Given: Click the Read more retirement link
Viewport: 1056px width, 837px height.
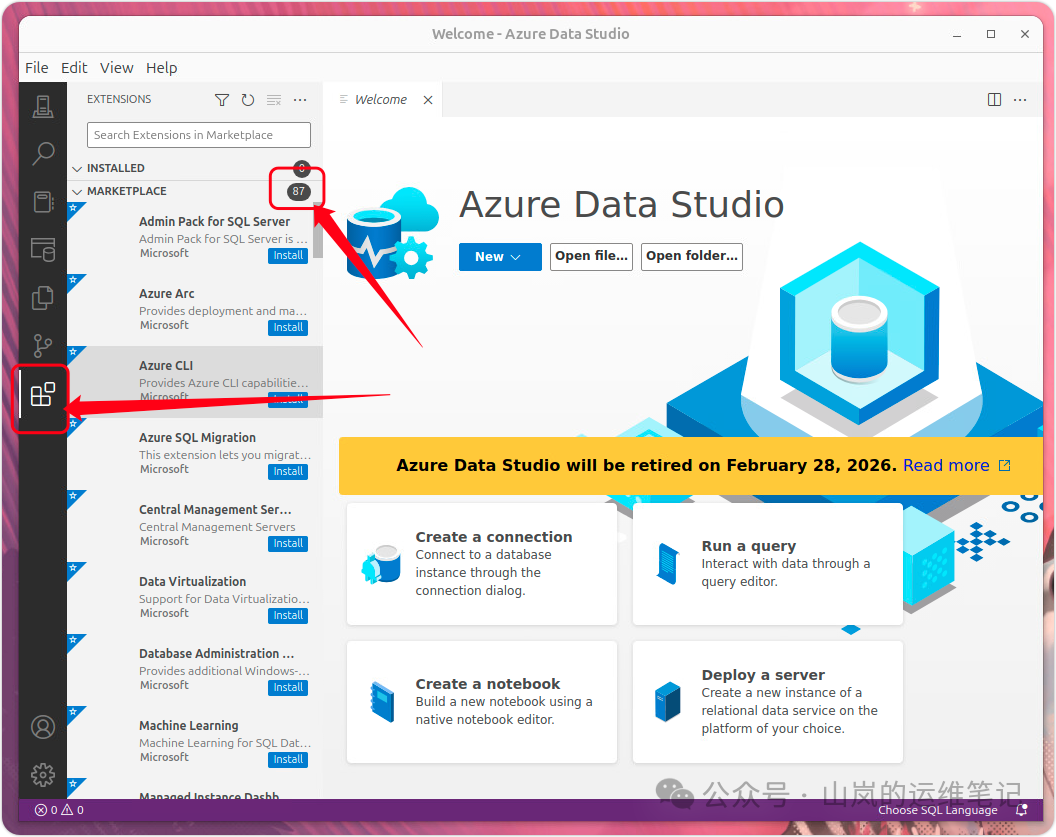Looking at the screenshot, I should click(x=947, y=465).
